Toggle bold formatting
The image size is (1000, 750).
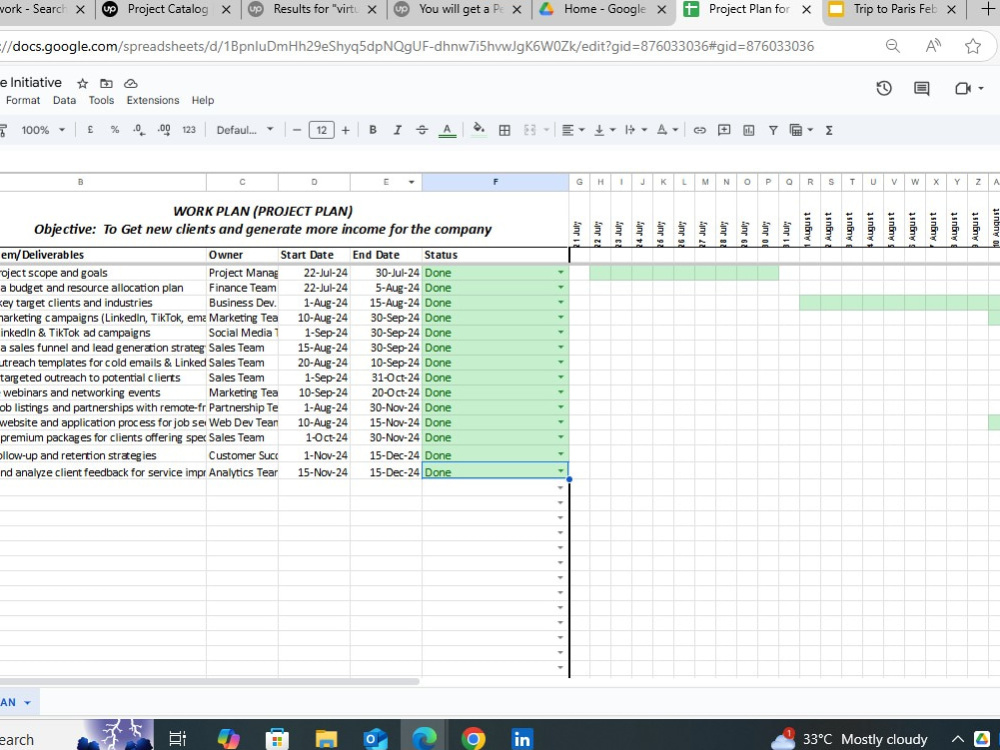tap(373, 130)
